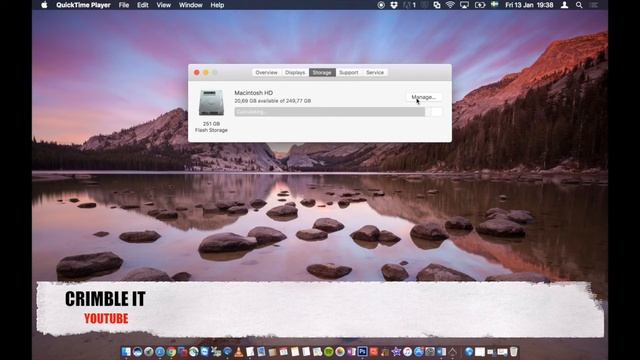Click the "Flash Storage" label

211,130
